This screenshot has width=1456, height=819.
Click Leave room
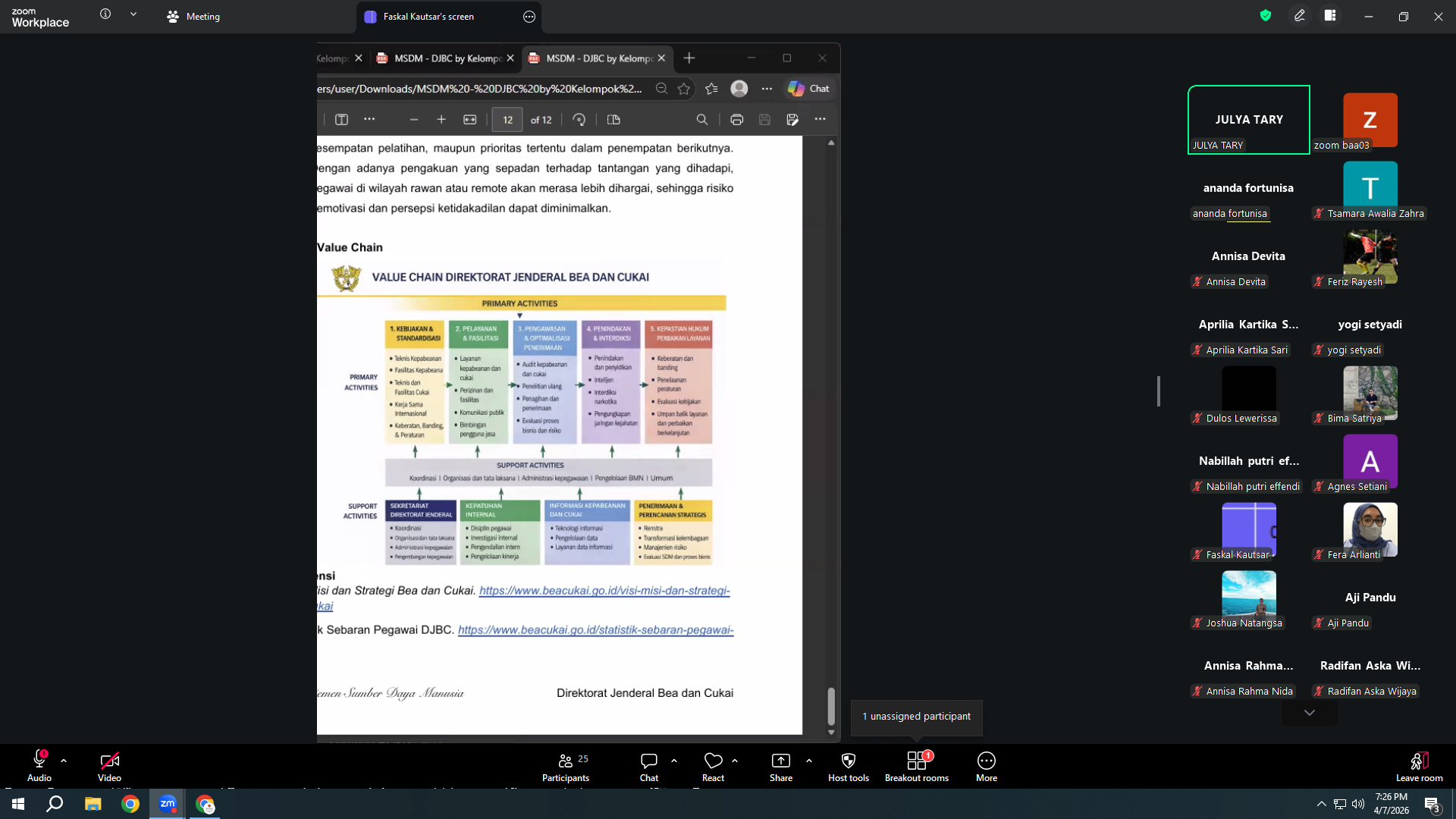[x=1420, y=767]
